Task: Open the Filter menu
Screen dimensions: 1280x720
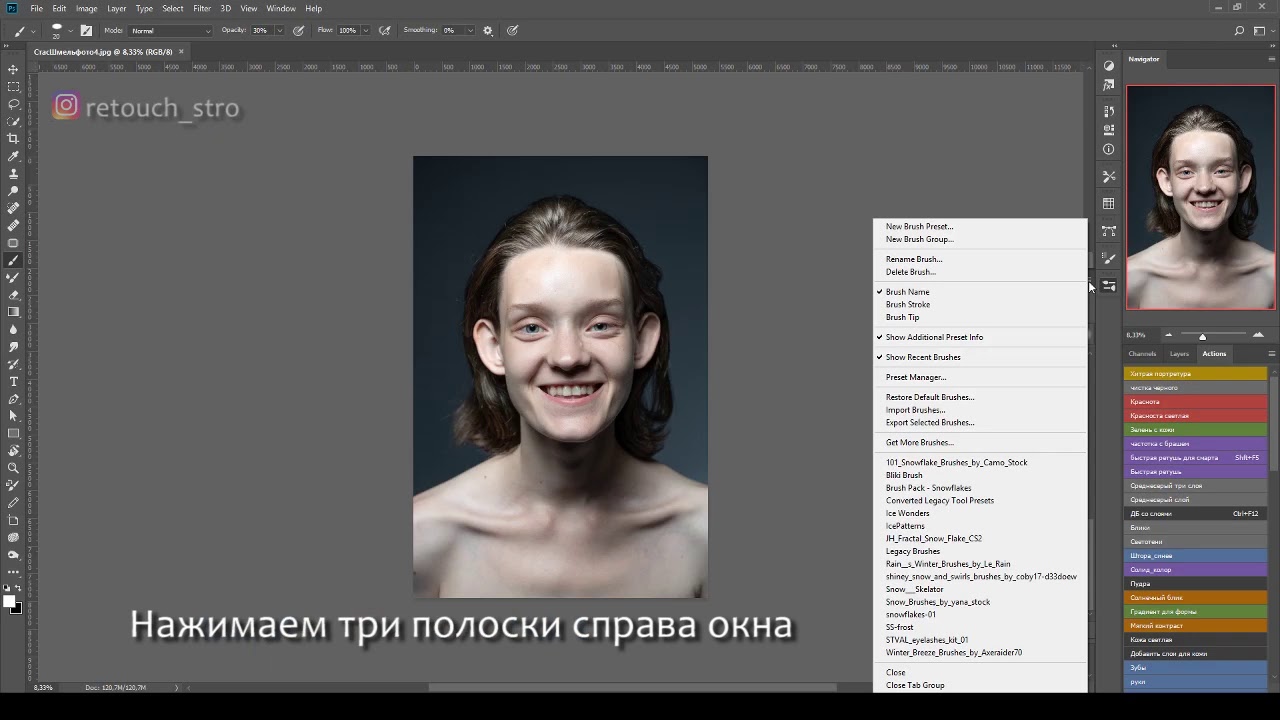Action: click(x=202, y=8)
